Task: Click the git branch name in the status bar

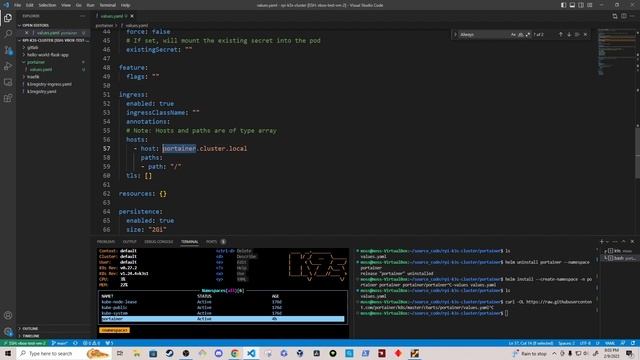Action: (x=60, y=343)
